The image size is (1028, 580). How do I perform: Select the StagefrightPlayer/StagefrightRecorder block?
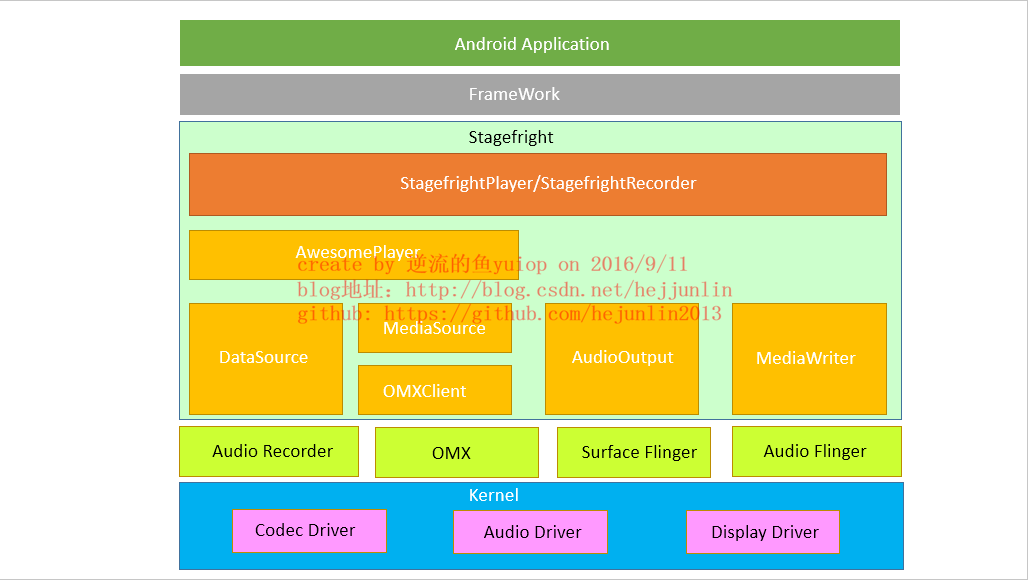pyautogui.click(x=538, y=184)
